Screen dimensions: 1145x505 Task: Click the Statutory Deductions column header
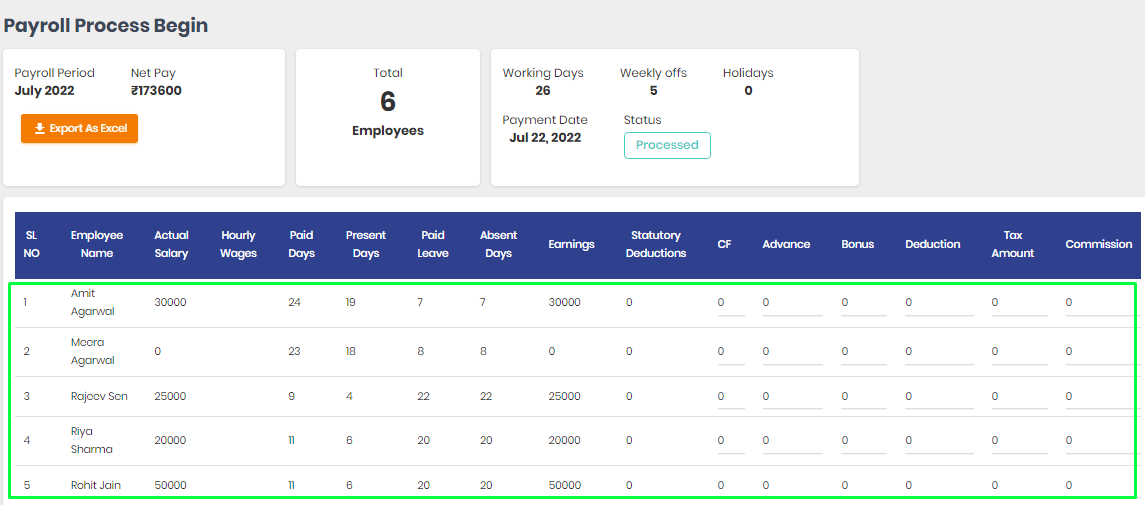point(656,244)
